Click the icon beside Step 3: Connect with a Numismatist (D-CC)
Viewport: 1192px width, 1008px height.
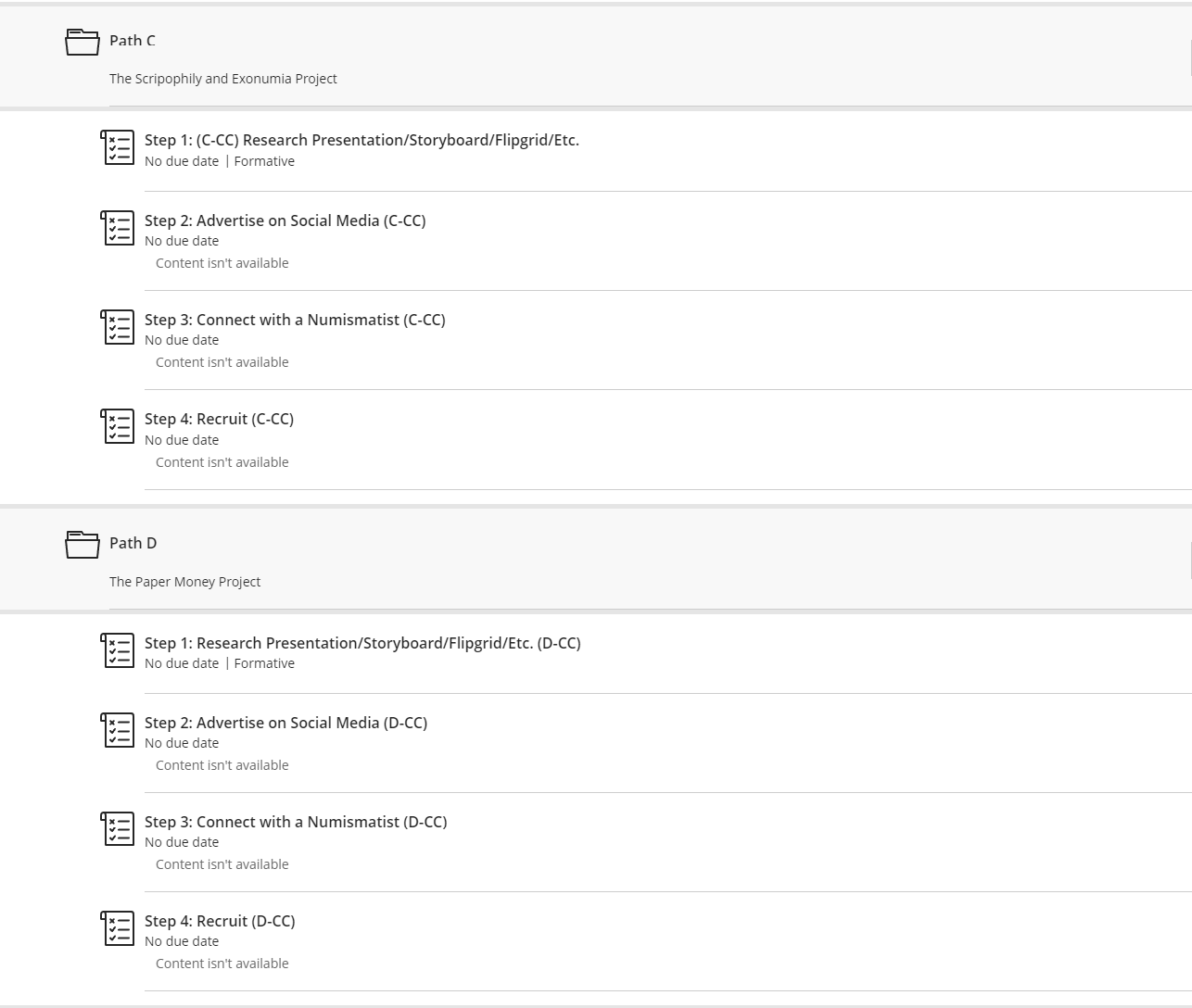[x=118, y=829]
